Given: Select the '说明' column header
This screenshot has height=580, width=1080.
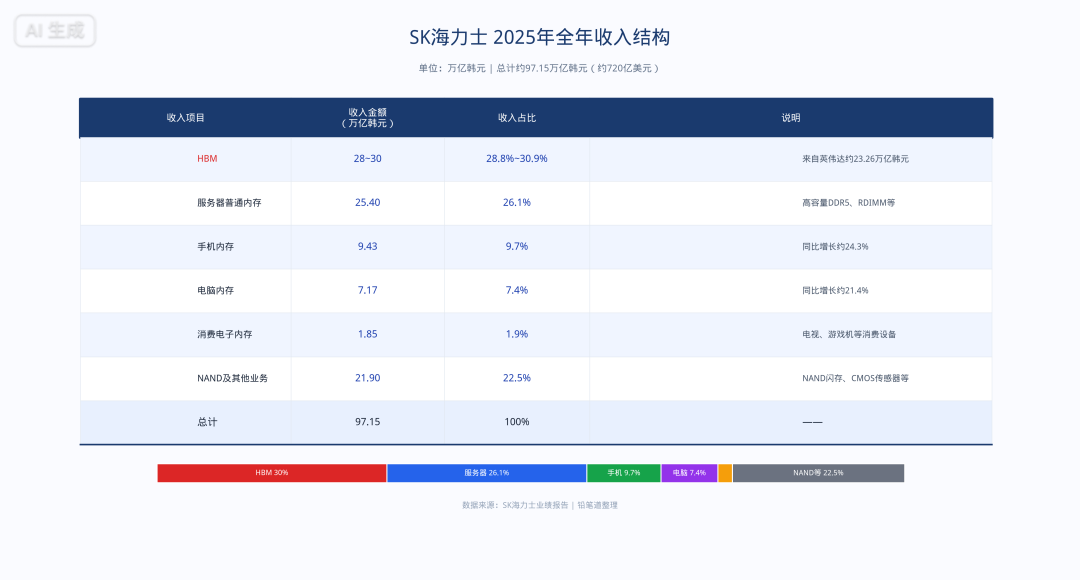Looking at the screenshot, I should click(x=791, y=118).
